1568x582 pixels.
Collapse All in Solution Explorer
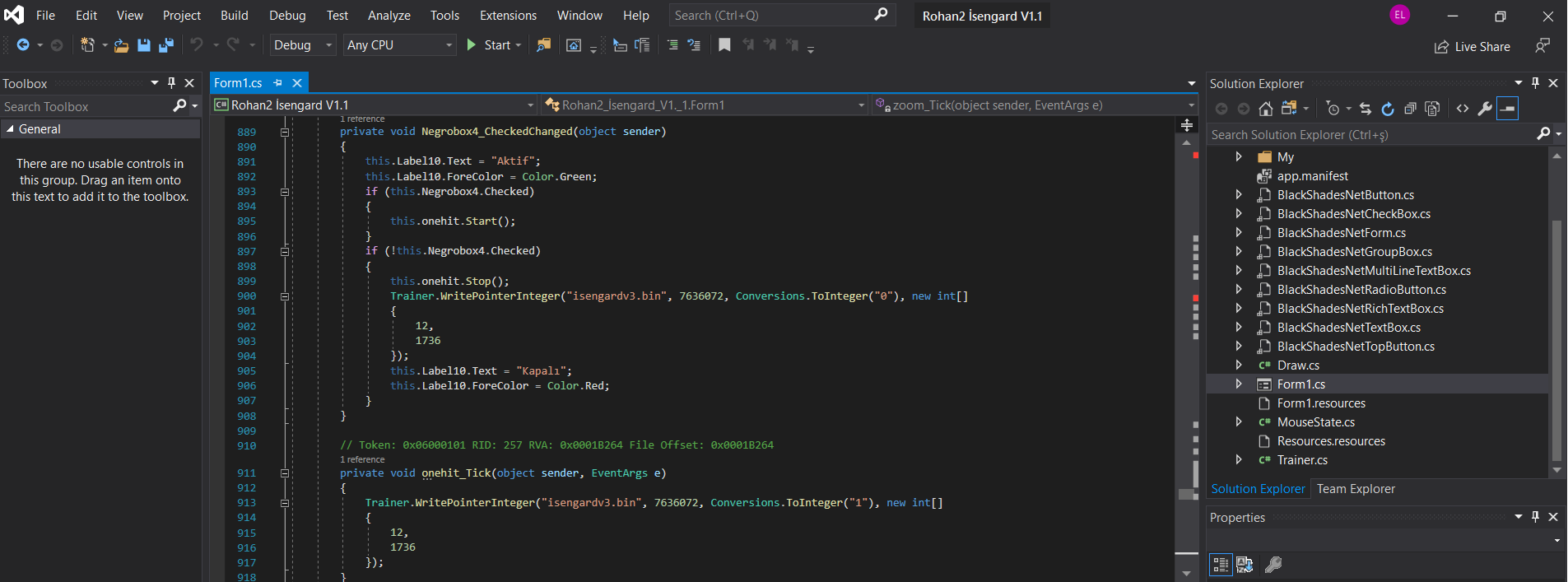[1410, 109]
